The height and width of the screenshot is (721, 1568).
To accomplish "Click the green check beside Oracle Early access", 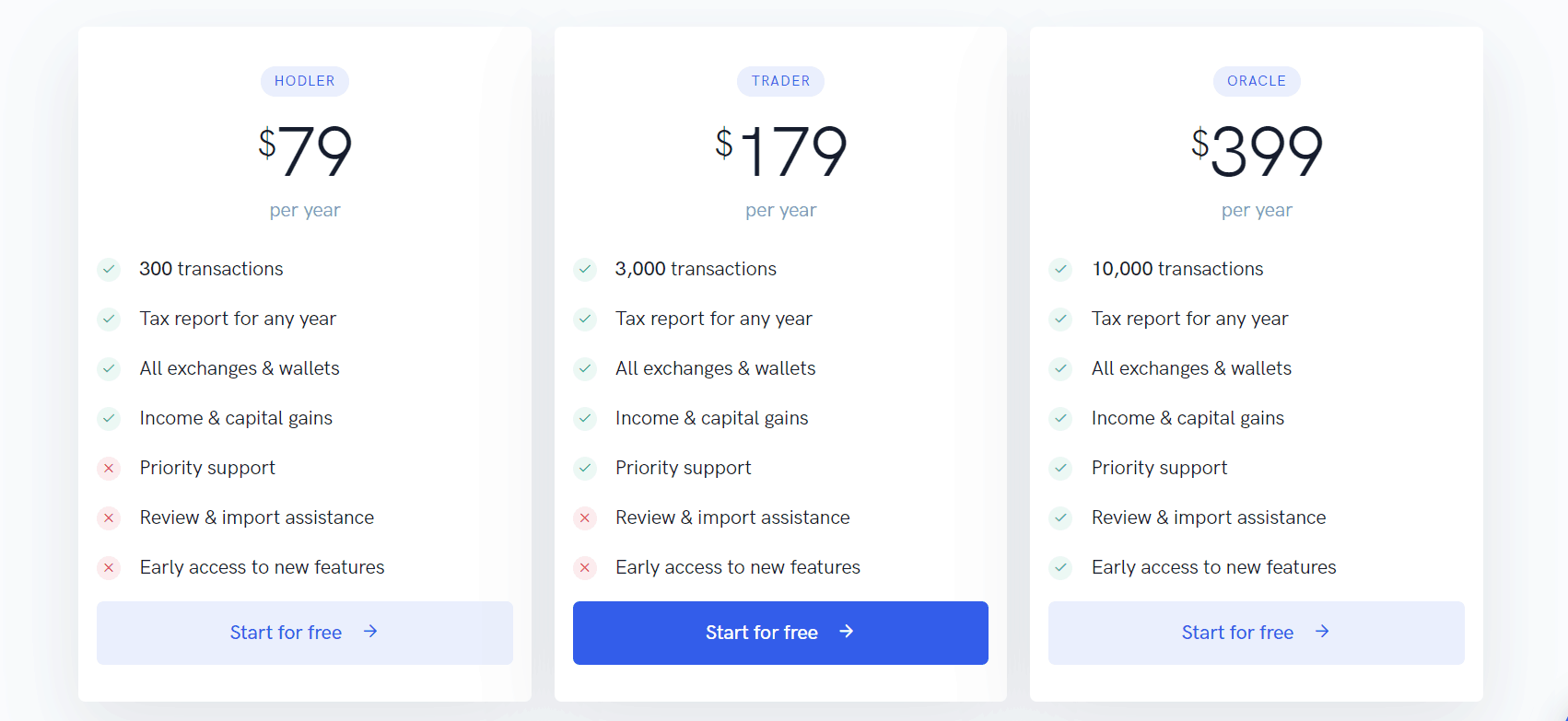I will 1060,567.
